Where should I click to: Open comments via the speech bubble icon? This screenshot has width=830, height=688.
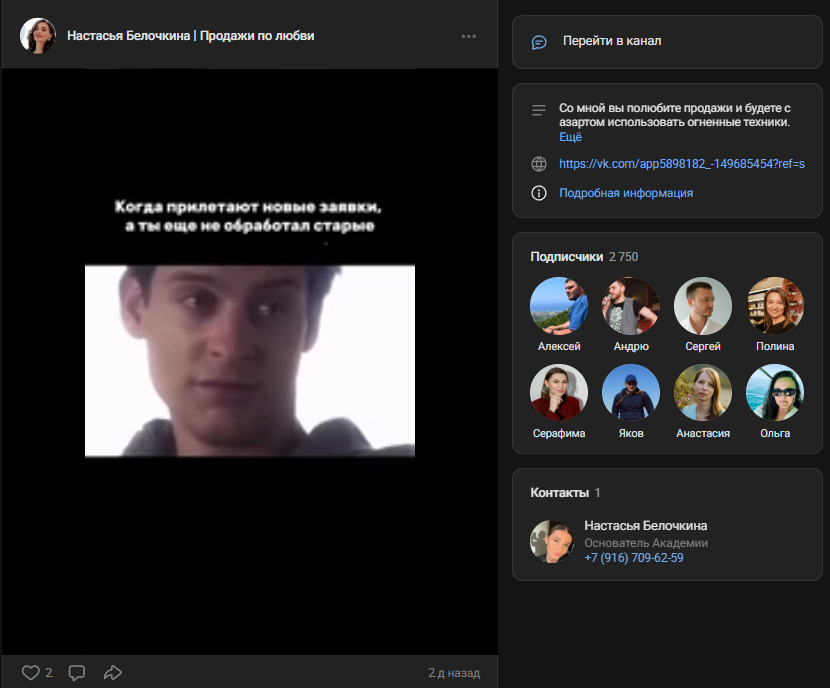point(77,672)
